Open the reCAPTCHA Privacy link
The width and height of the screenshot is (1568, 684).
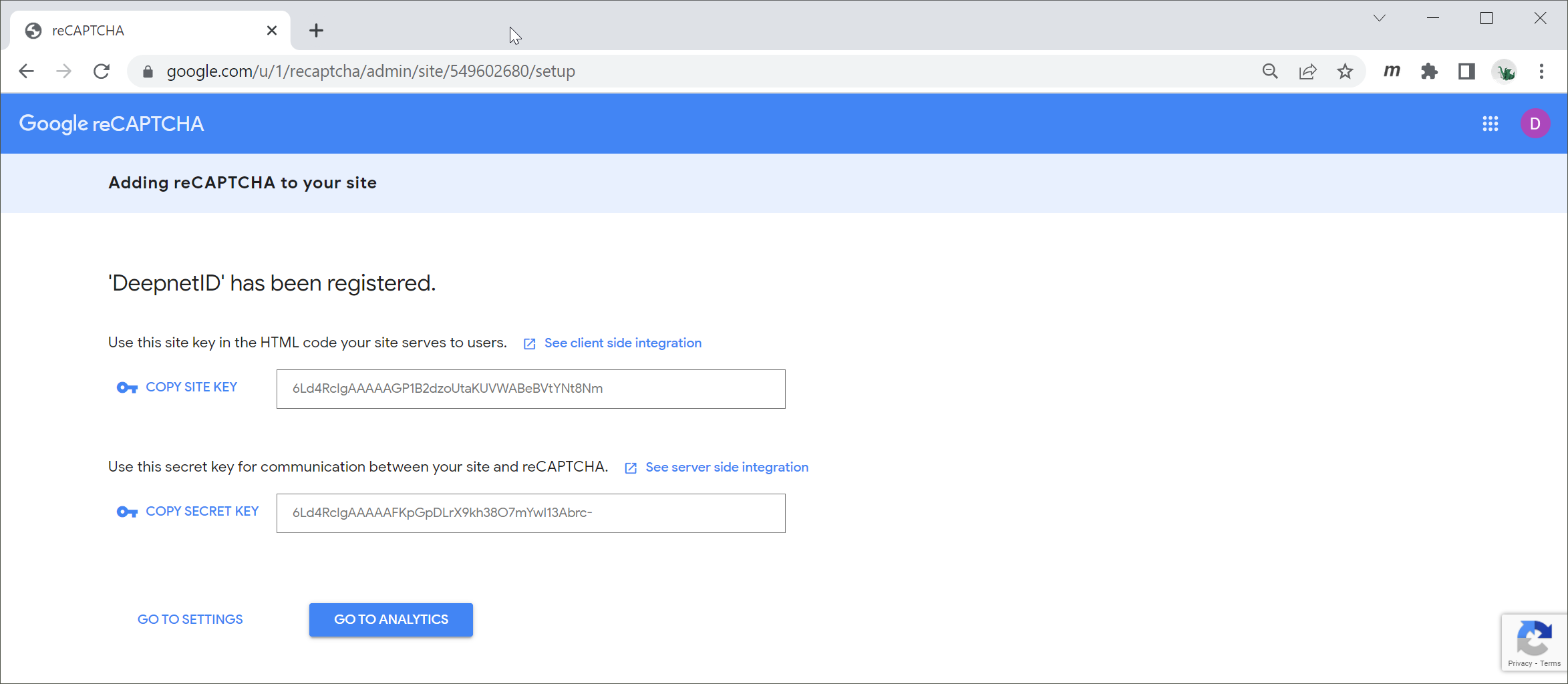coord(1520,663)
